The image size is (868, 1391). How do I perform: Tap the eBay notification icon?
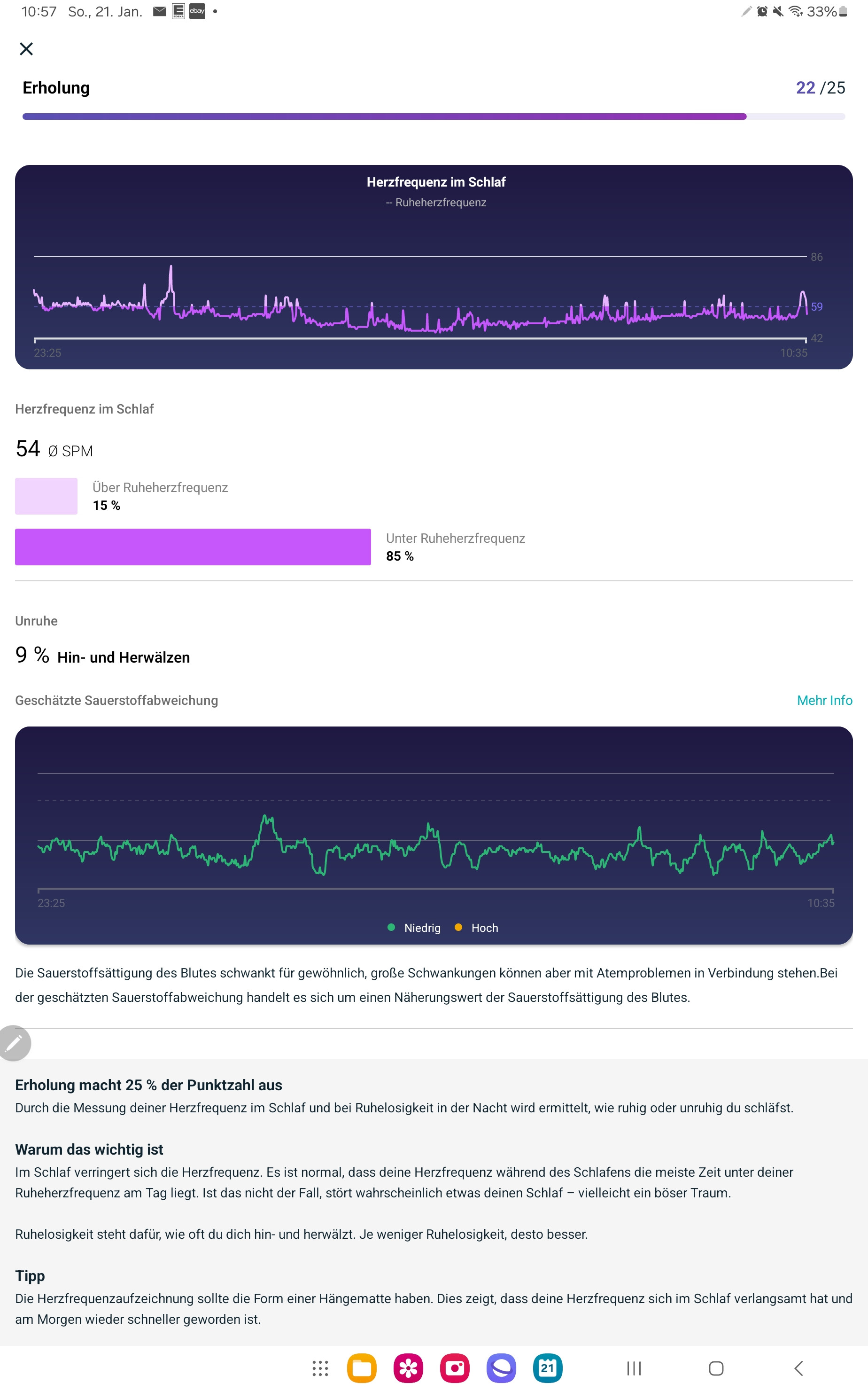coord(197,11)
